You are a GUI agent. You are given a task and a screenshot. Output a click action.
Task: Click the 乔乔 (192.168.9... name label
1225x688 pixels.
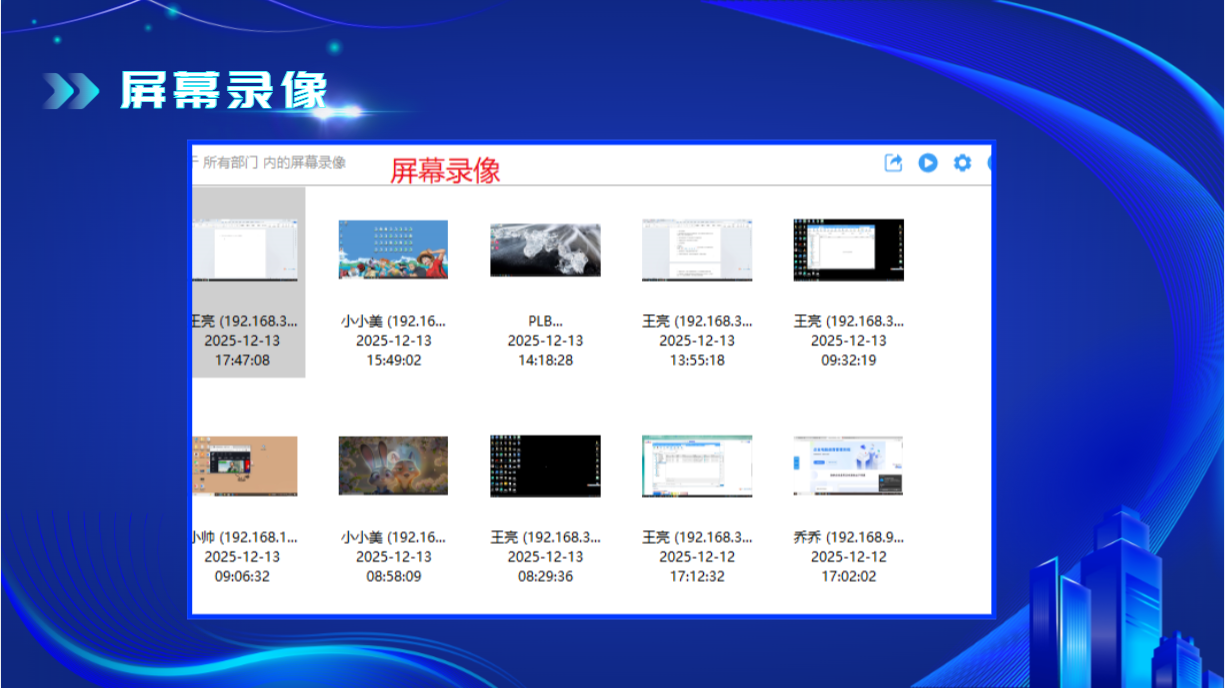[848, 537]
